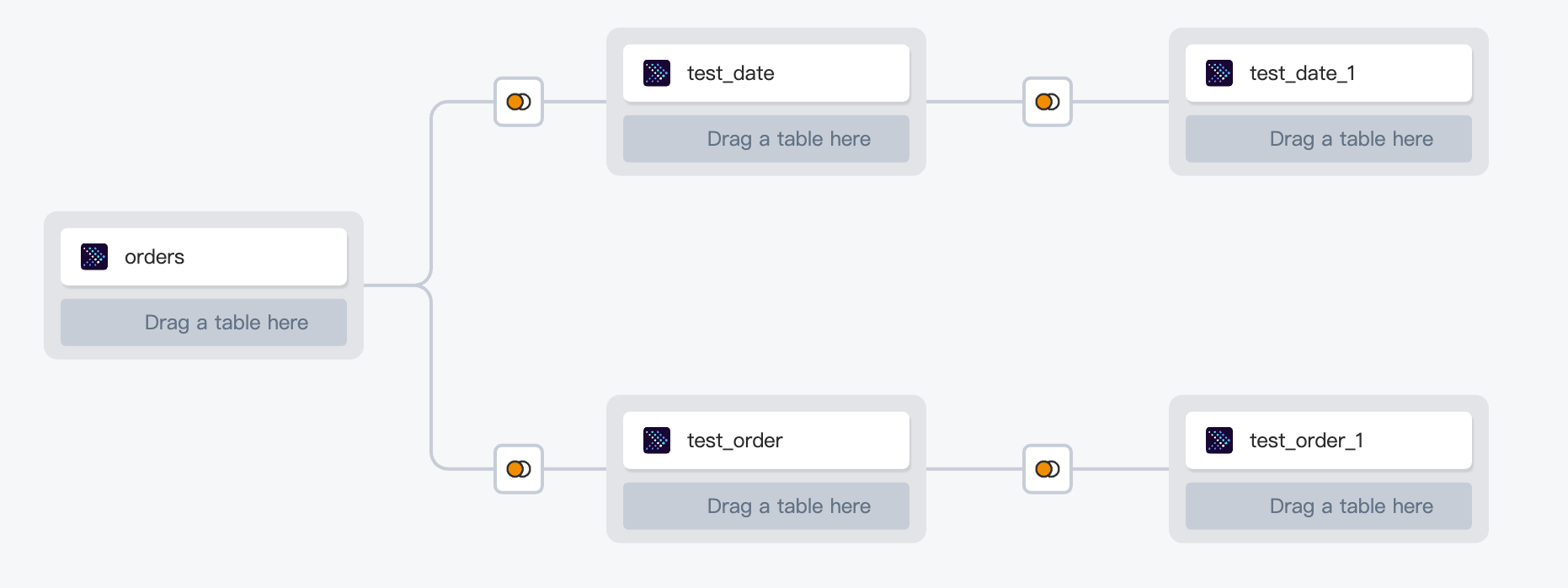Select the test_date table node
Viewport: 1568px width, 588px height.
[x=766, y=73]
